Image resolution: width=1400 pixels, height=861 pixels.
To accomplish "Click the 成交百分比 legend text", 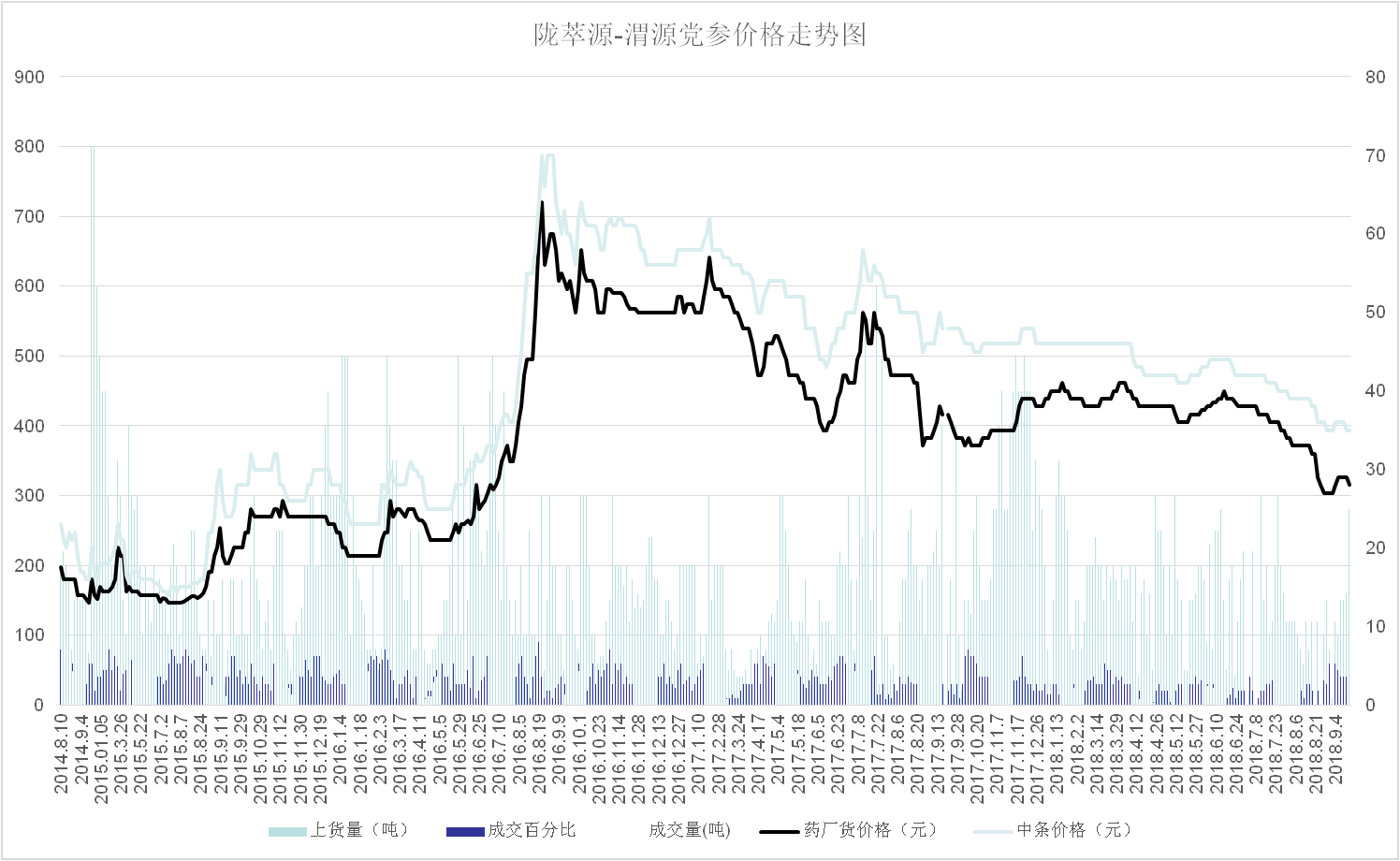I will tap(532, 830).
